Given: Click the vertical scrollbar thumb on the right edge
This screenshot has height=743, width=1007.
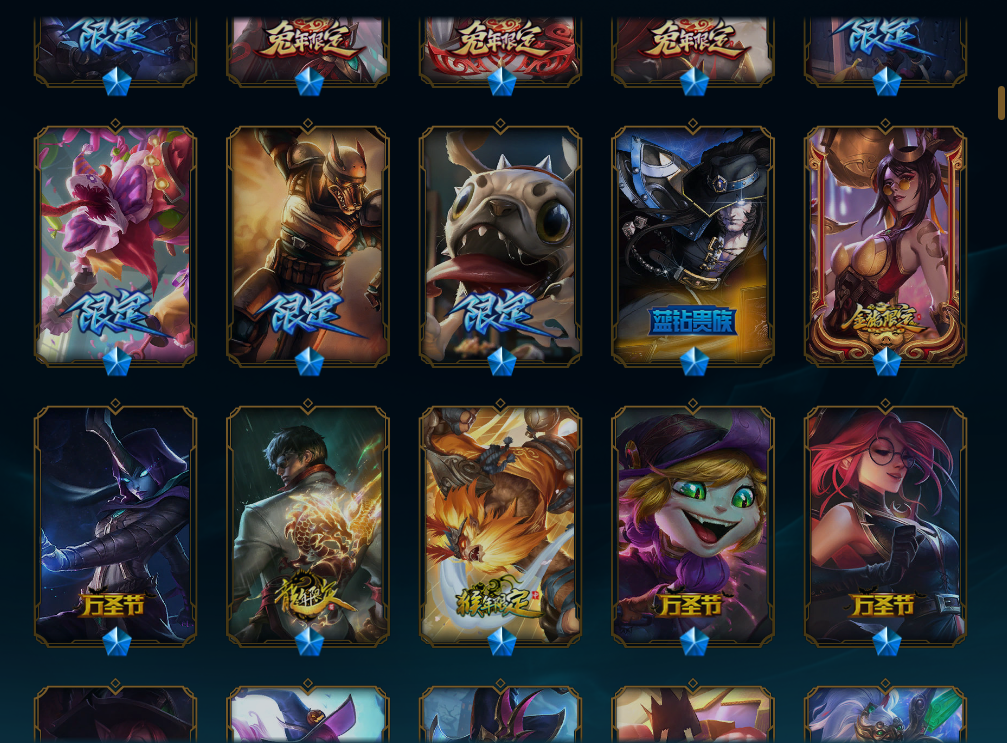Looking at the screenshot, I should coord(1001,103).
